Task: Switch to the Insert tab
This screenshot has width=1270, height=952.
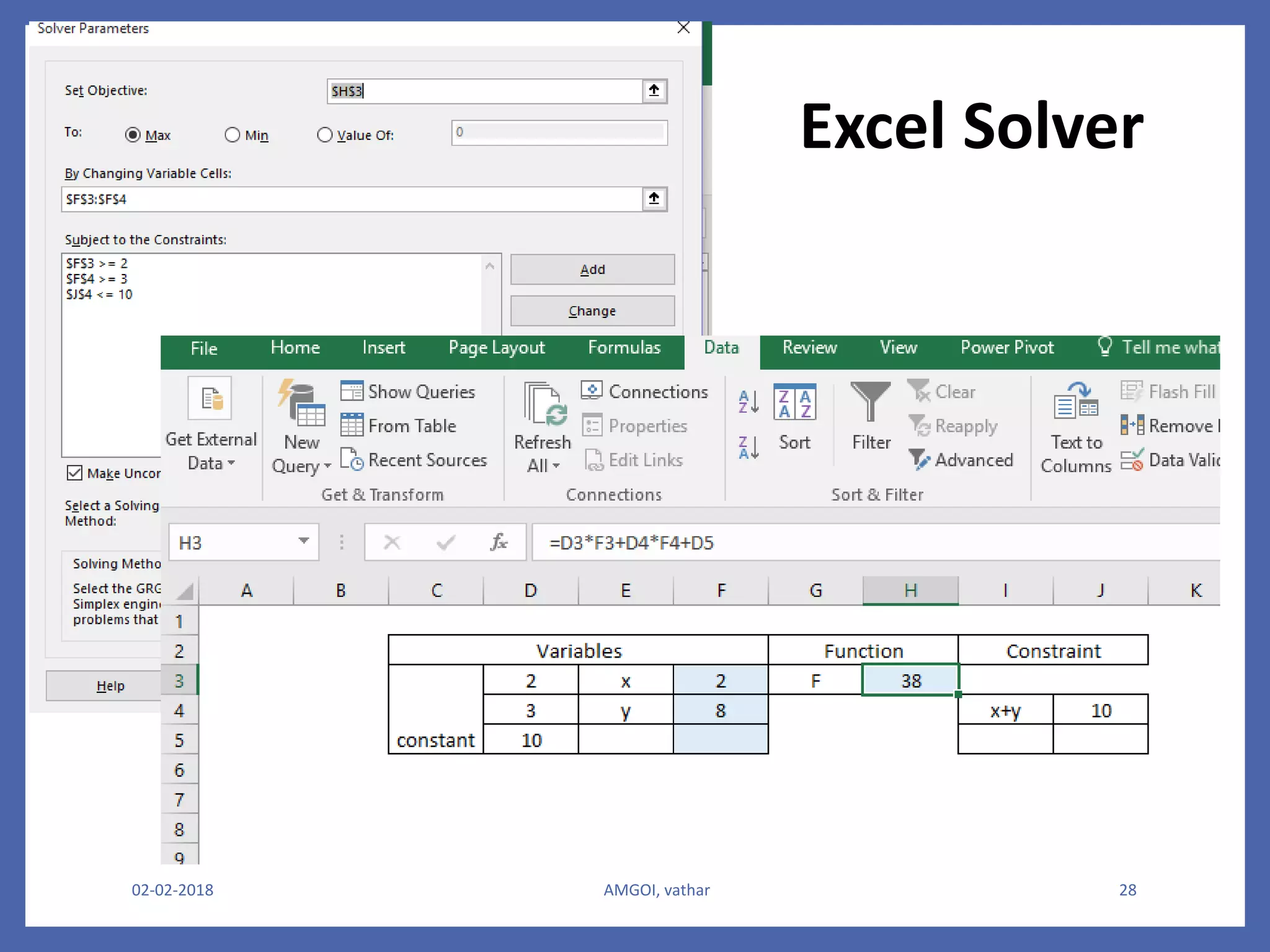Action: coord(384,348)
